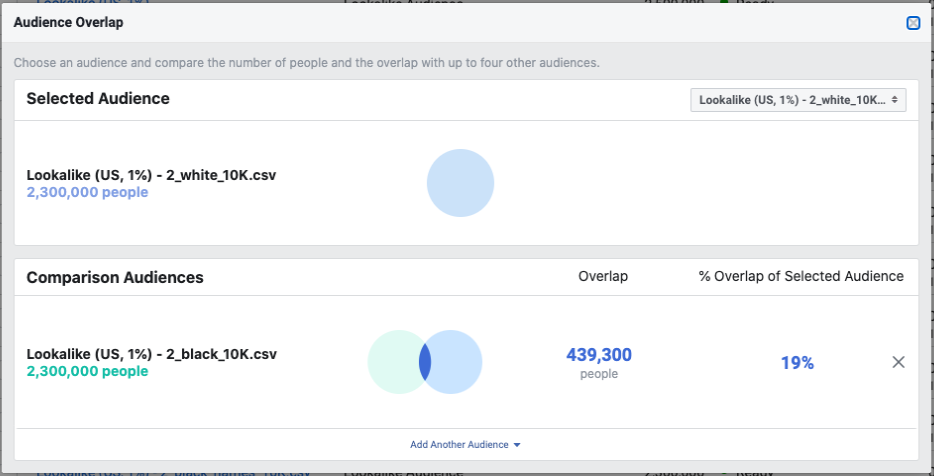Click the selected audience blue circle
The height and width of the screenshot is (476, 934).
(x=460, y=184)
